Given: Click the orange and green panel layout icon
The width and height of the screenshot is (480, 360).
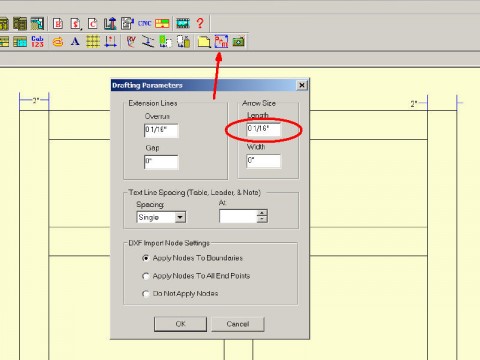Looking at the screenshot, I should 162,23.
